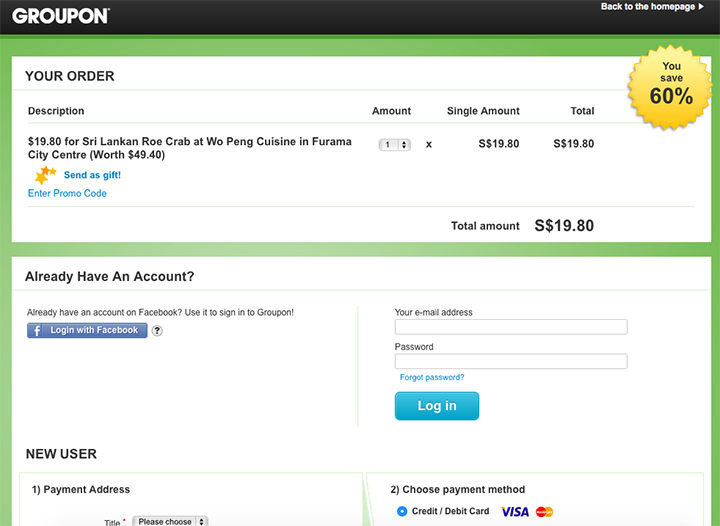
Task: Click the MasterCard logo
Action: (x=545, y=511)
